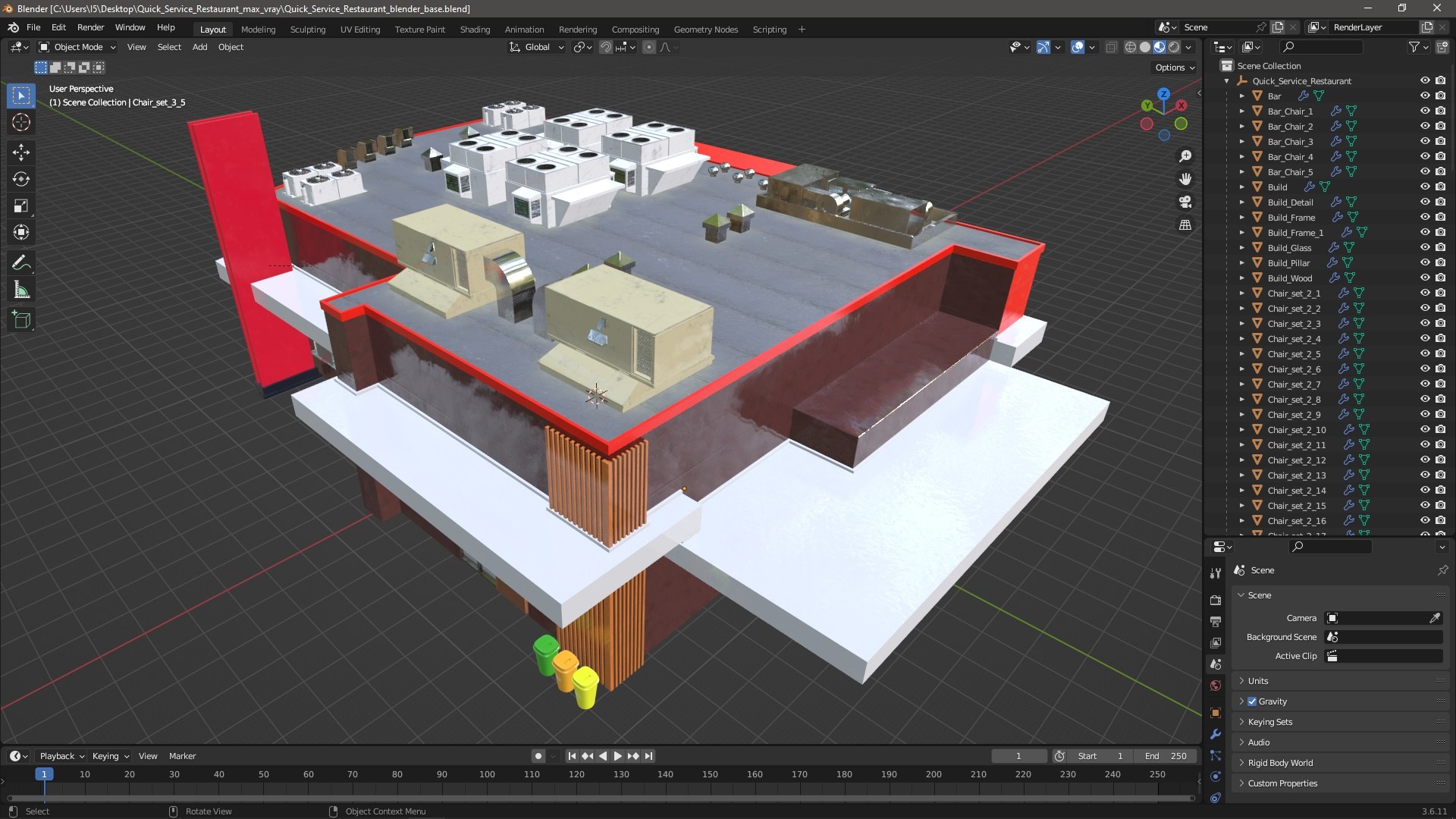Pick the Annotate tool
This screenshot has height=819, width=1456.
point(21,263)
